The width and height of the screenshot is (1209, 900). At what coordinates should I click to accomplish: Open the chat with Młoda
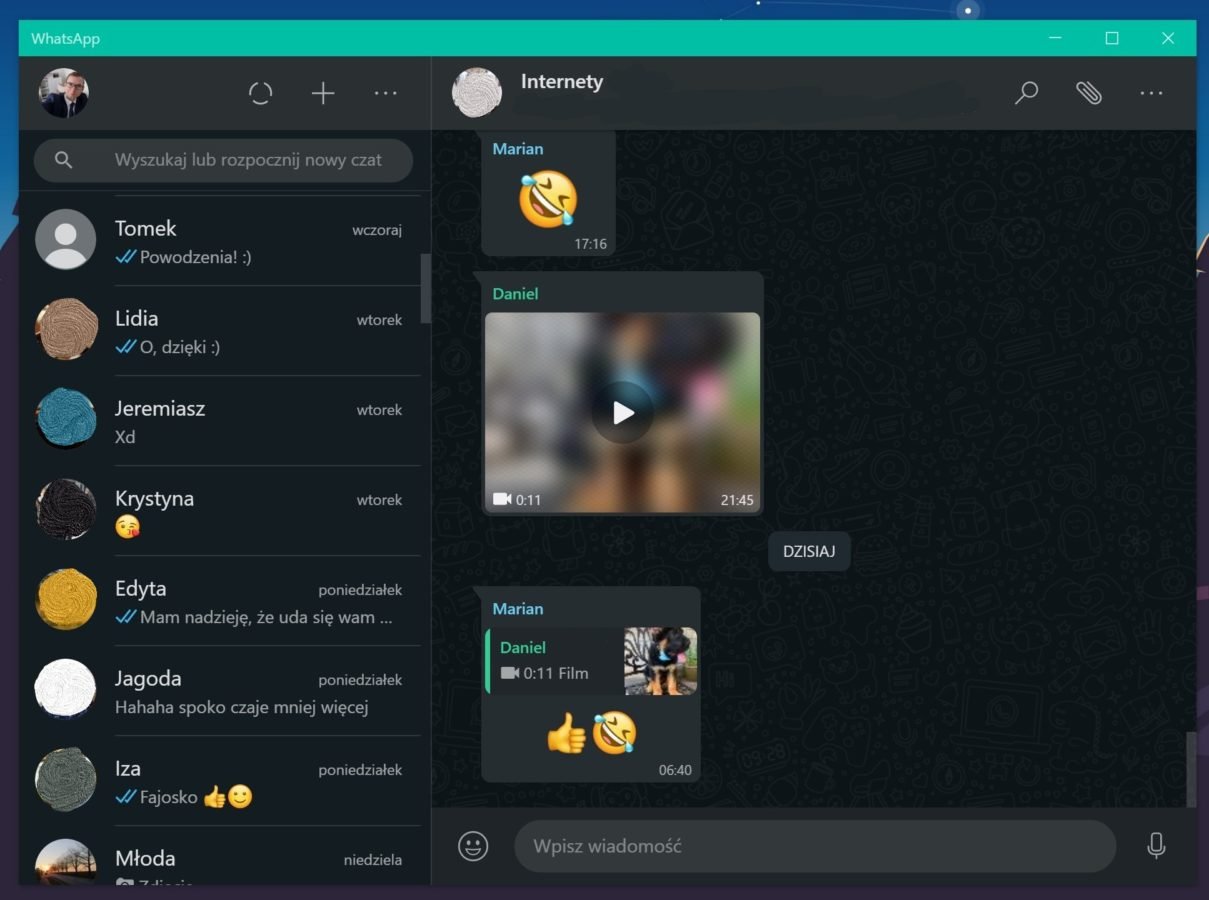225,856
